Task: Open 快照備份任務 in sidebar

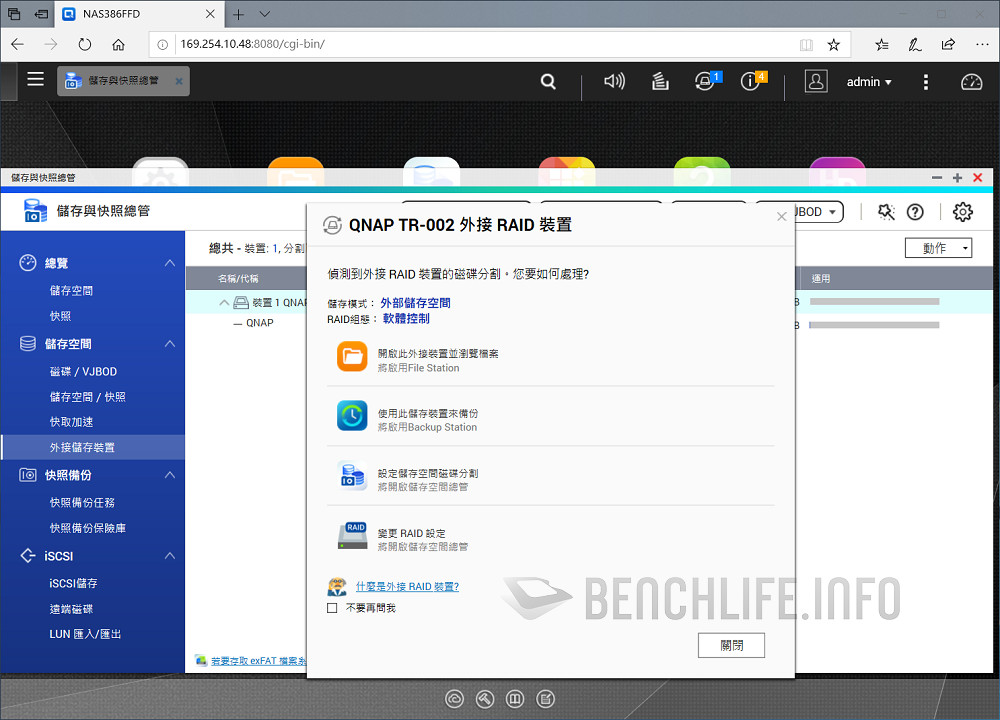Action: [82, 503]
